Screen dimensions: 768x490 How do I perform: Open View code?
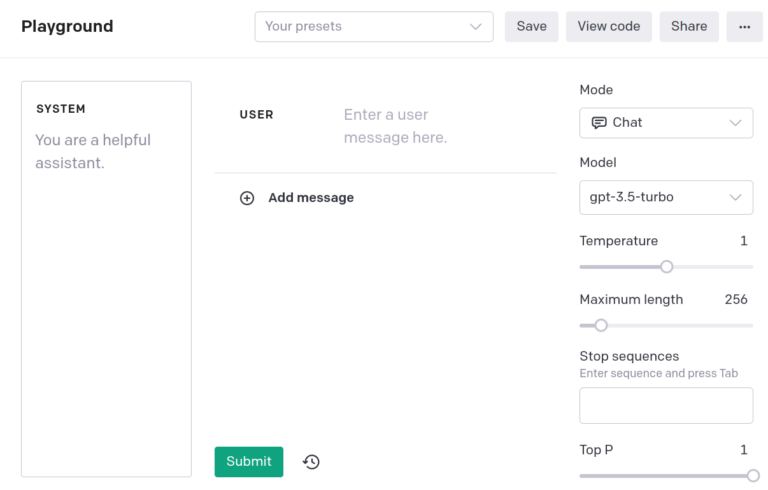609,26
